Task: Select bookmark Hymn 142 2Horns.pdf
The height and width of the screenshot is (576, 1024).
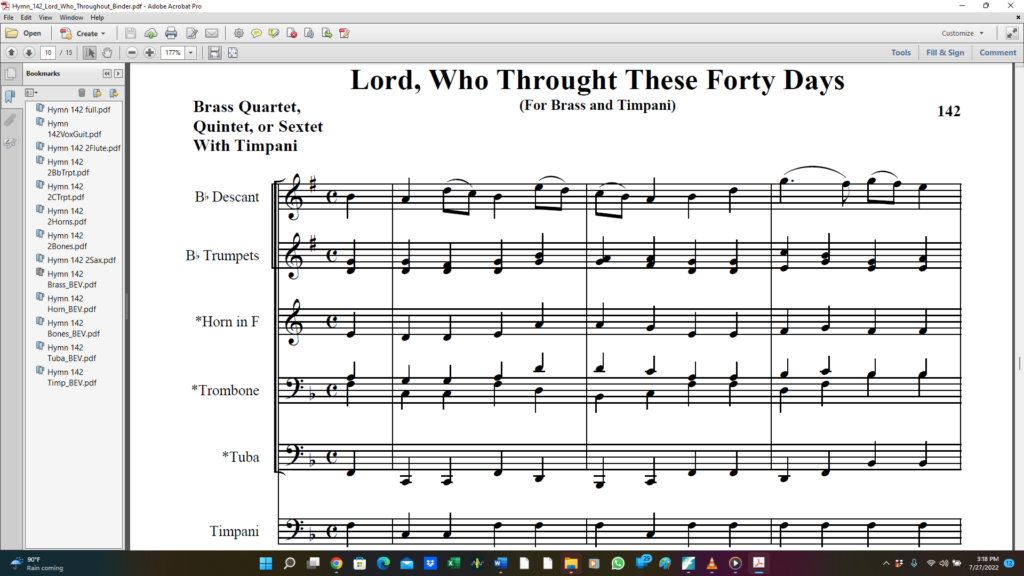Action: point(67,216)
